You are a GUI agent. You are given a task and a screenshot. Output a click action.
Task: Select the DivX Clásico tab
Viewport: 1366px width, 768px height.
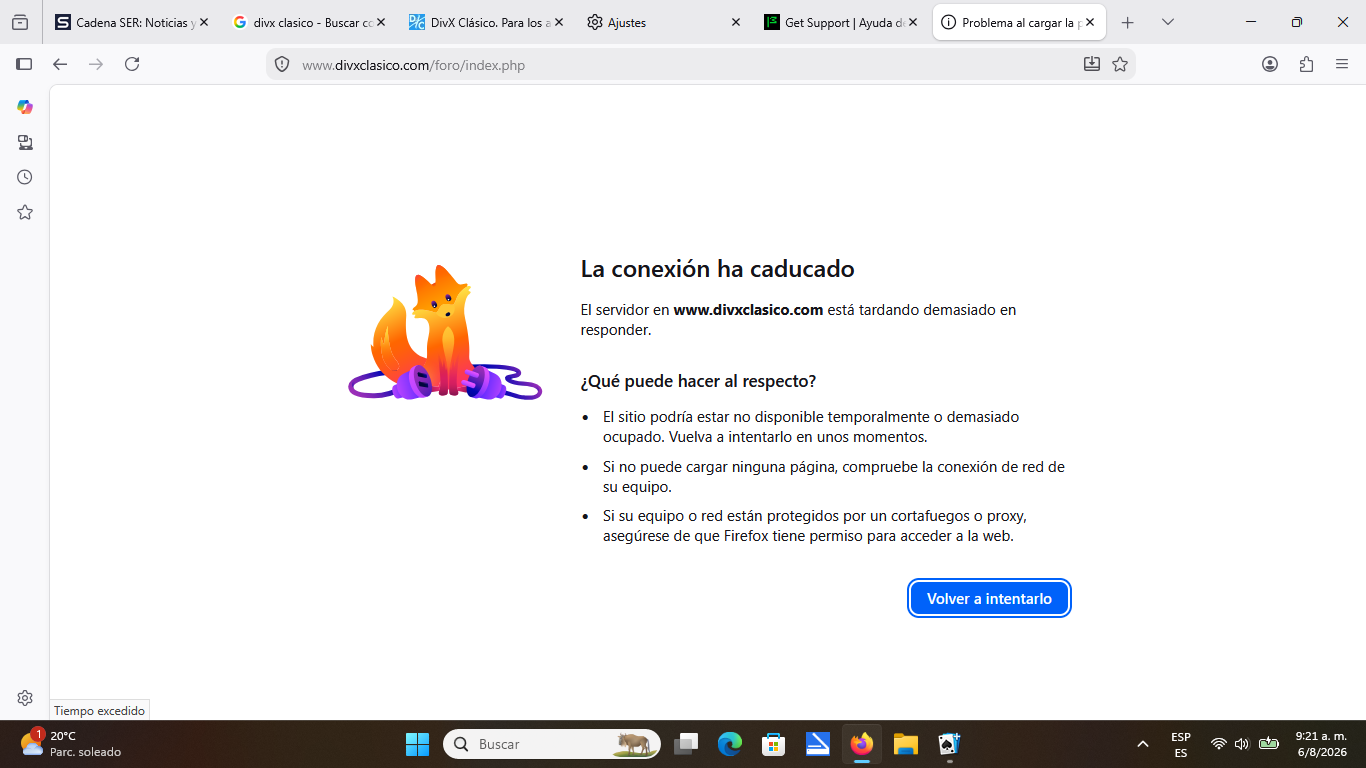pos(486,22)
